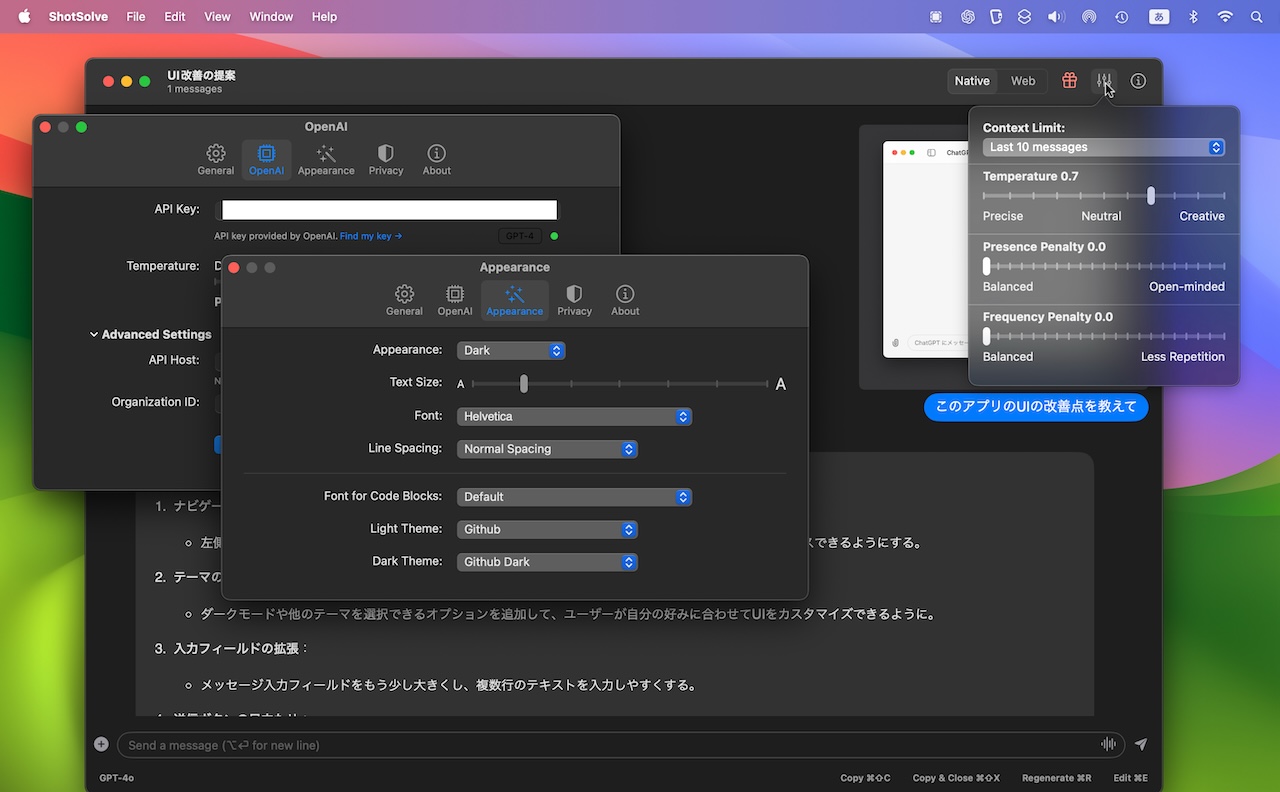1280x792 pixels.
Task: Open the Wi-Fi menu bar icon
Action: click(1225, 17)
